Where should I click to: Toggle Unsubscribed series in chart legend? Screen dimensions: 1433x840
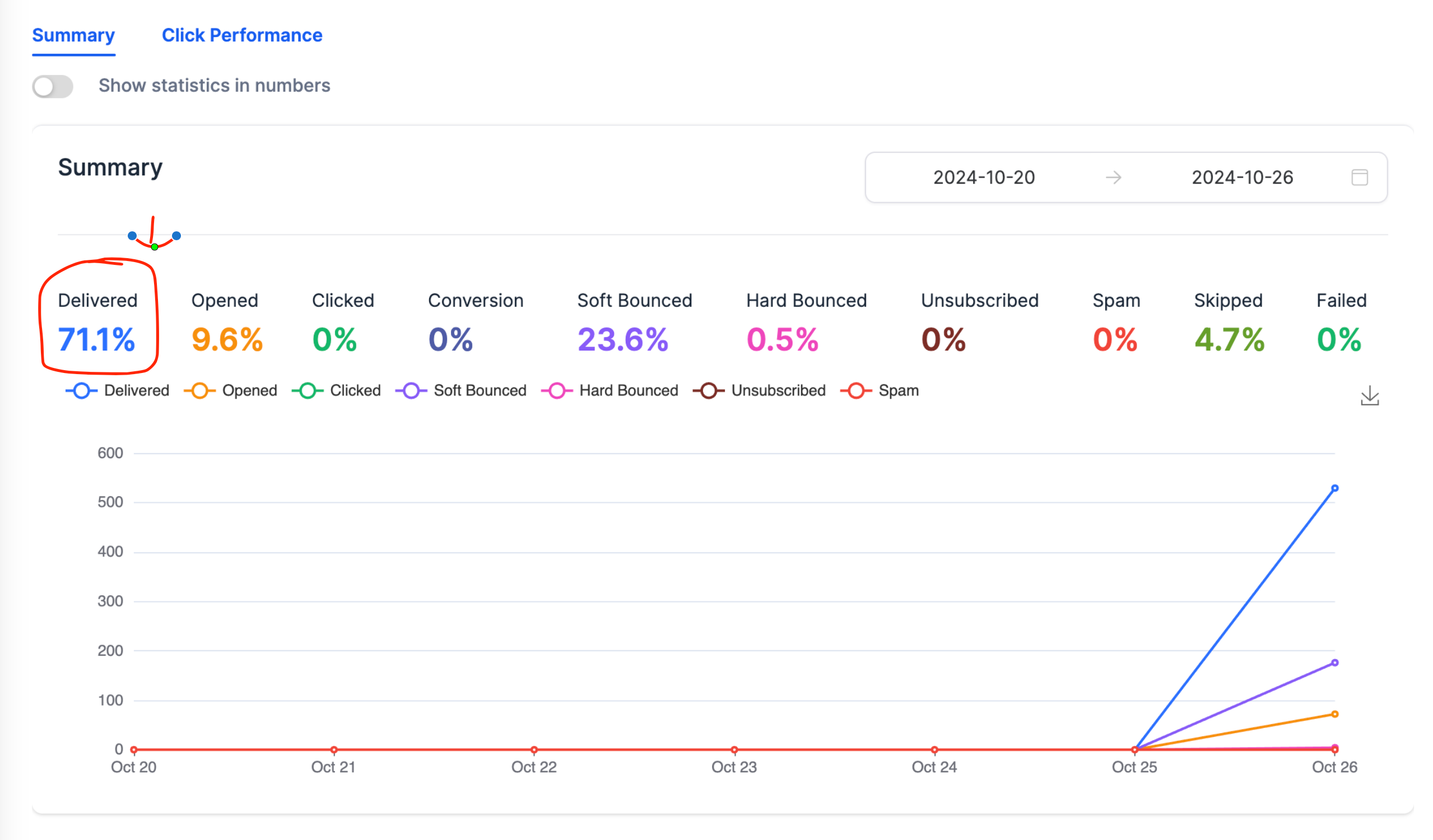(759, 390)
